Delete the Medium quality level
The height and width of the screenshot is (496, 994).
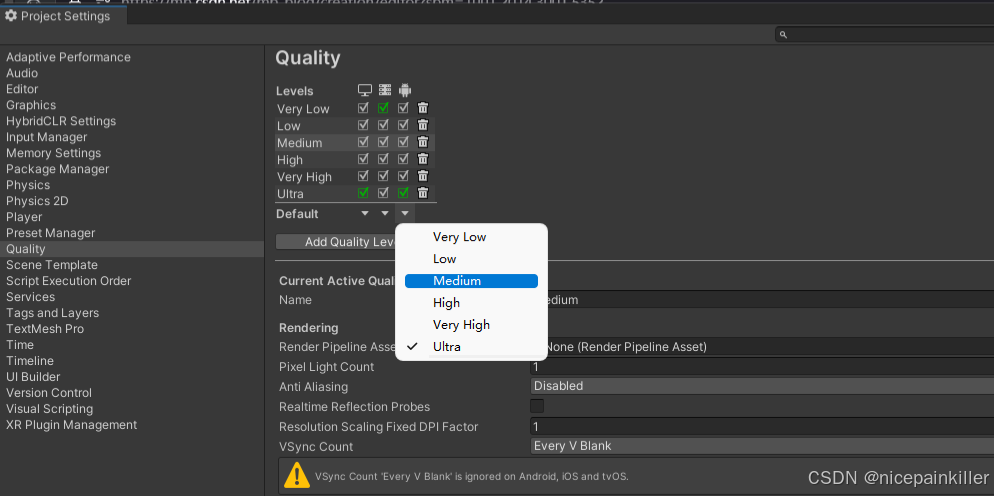click(423, 142)
